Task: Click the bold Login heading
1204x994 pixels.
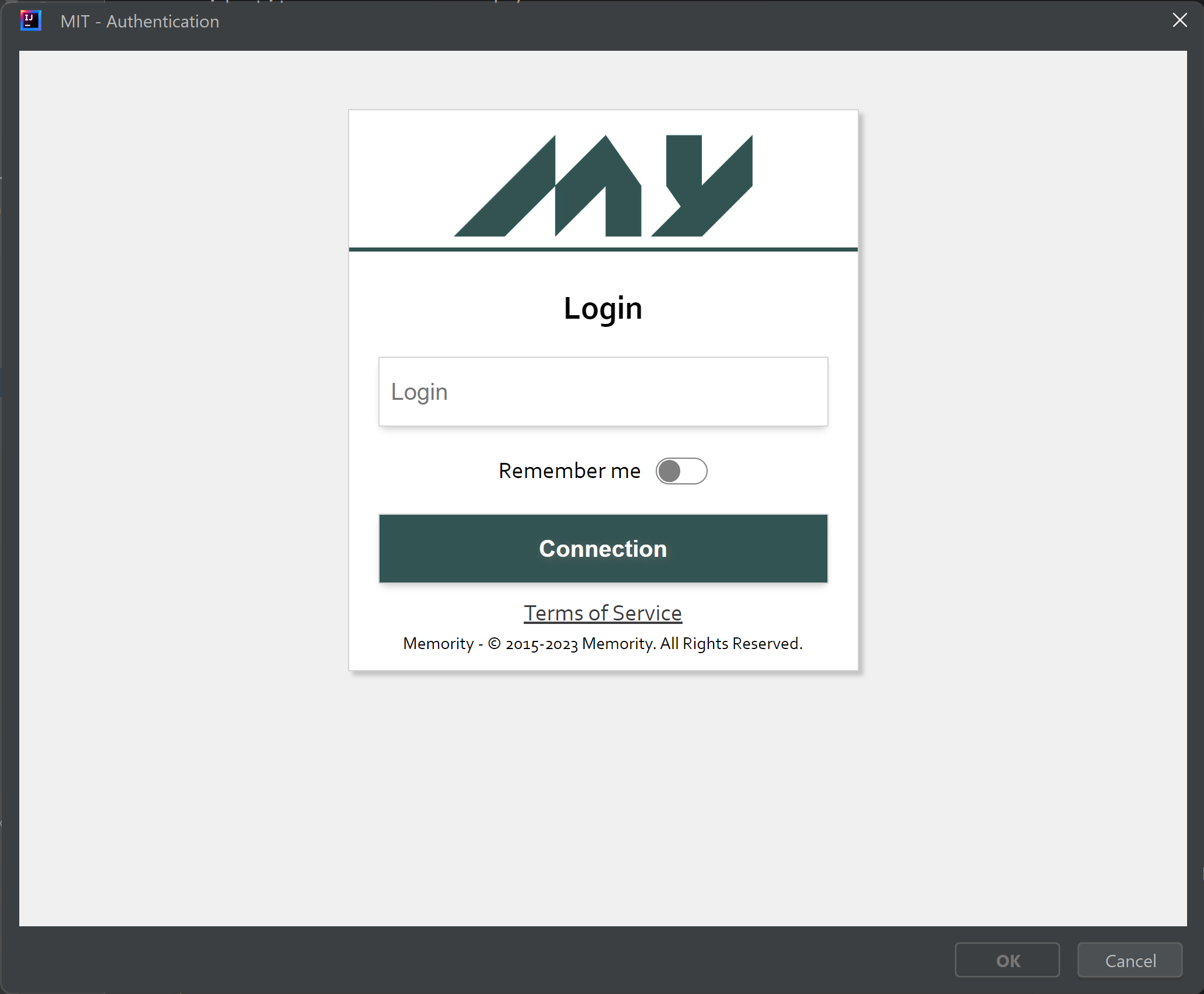Action: click(603, 308)
